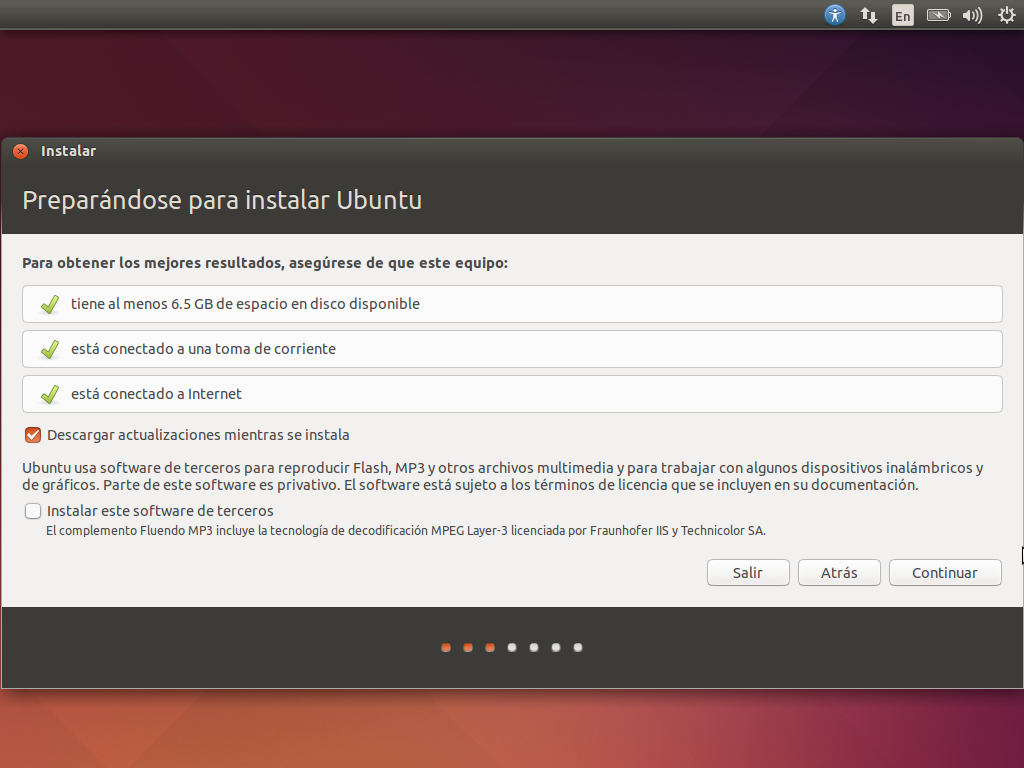The height and width of the screenshot is (768, 1024).
Task: Open the sound volume indicator
Action: (972, 15)
